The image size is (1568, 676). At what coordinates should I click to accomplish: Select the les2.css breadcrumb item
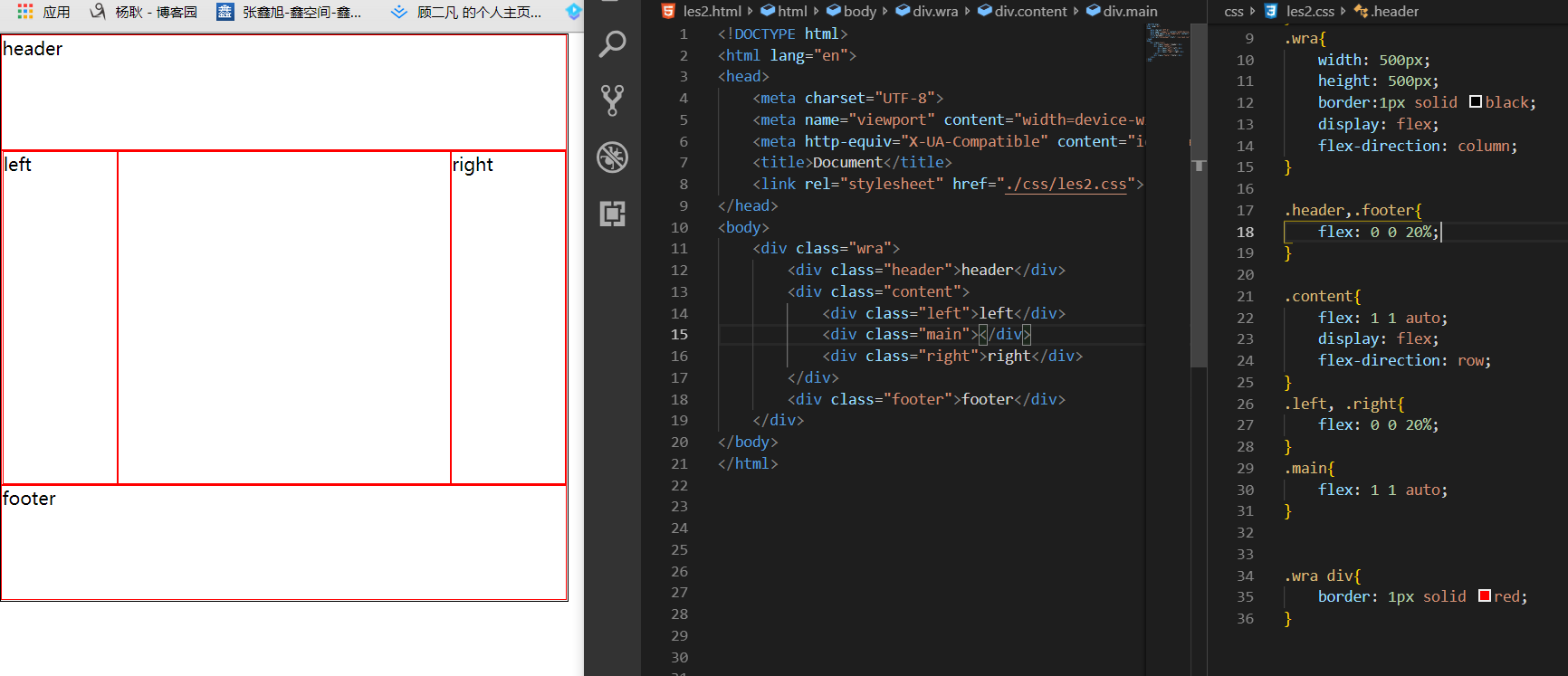(x=1310, y=12)
